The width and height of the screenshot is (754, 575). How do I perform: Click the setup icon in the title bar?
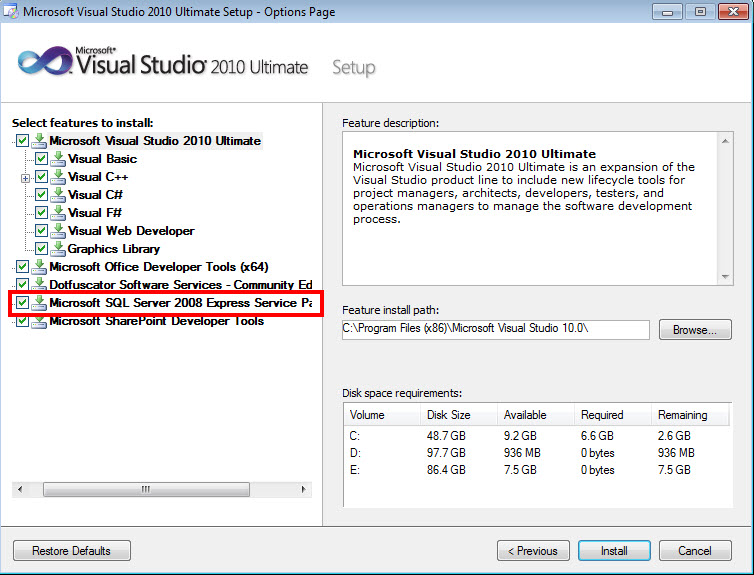(11, 11)
